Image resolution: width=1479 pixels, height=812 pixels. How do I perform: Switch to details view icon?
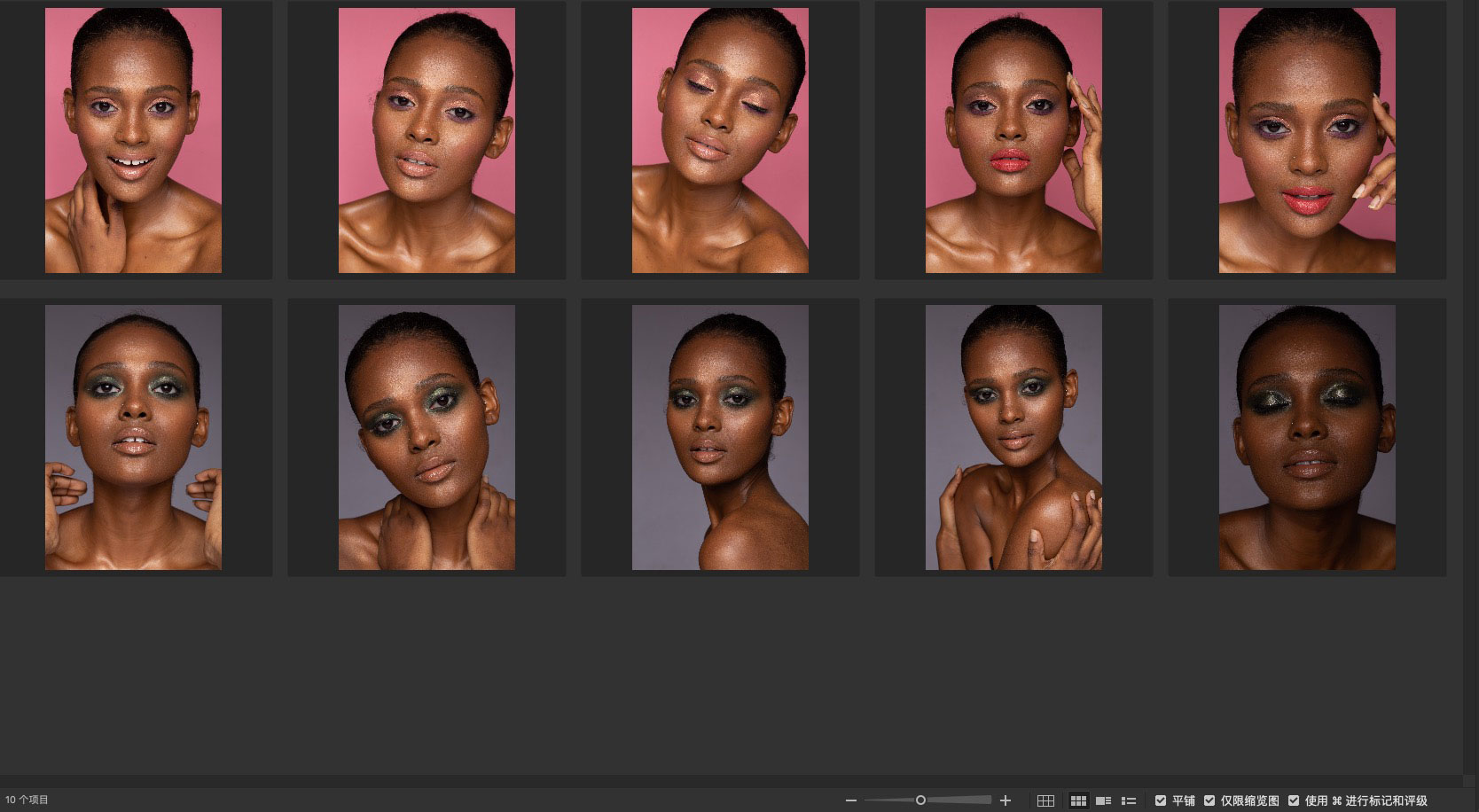click(x=1104, y=800)
